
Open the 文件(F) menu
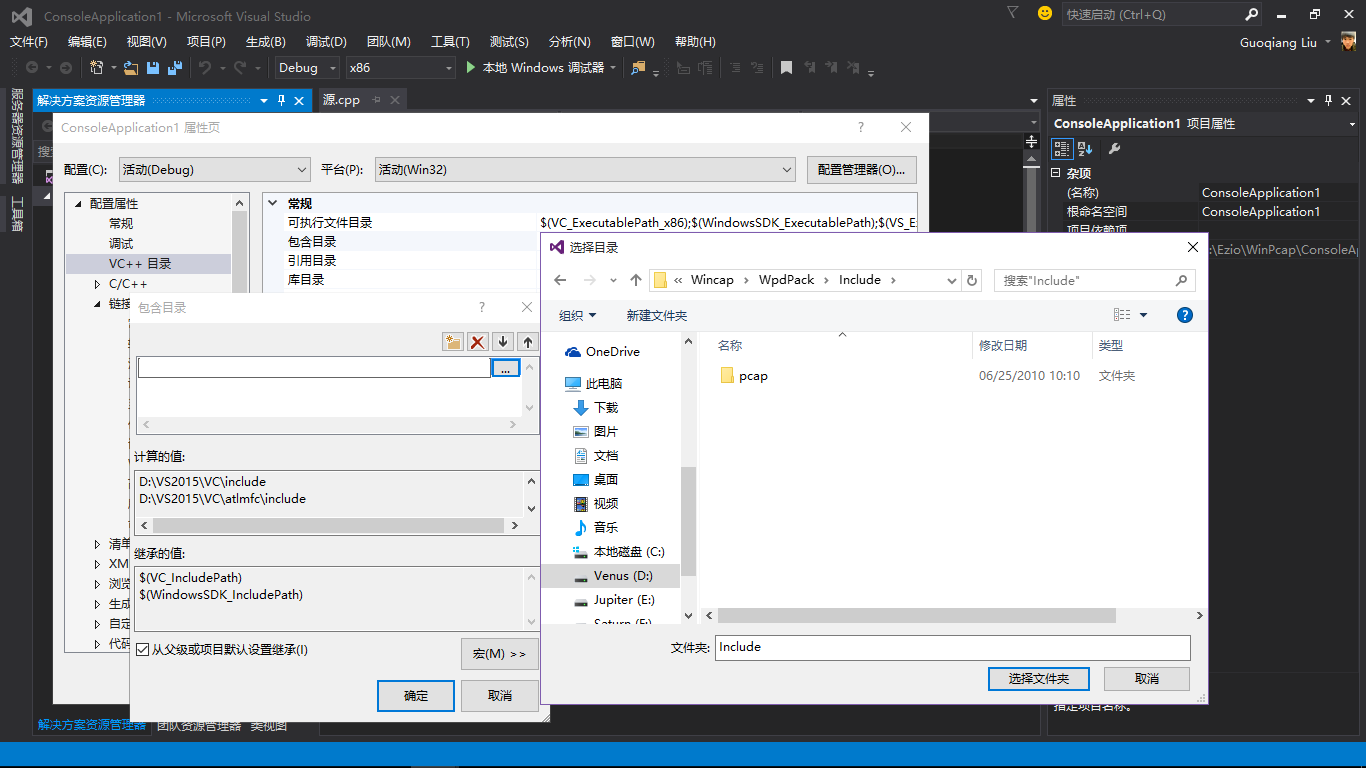[29, 42]
